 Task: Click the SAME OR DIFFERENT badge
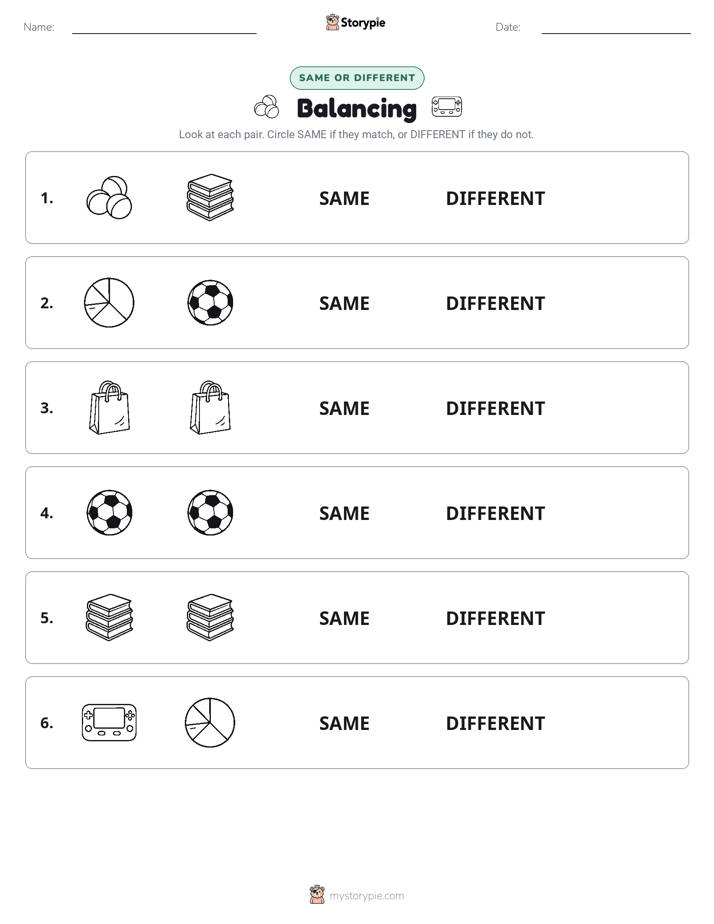357,78
